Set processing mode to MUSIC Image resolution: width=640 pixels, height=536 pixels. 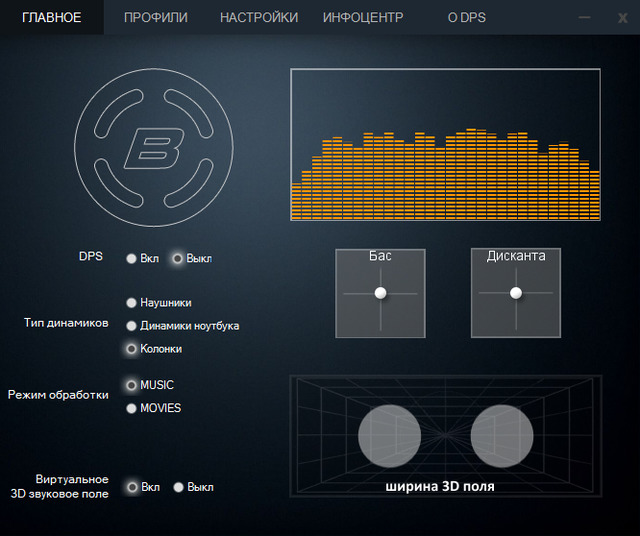click(x=132, y=385)
